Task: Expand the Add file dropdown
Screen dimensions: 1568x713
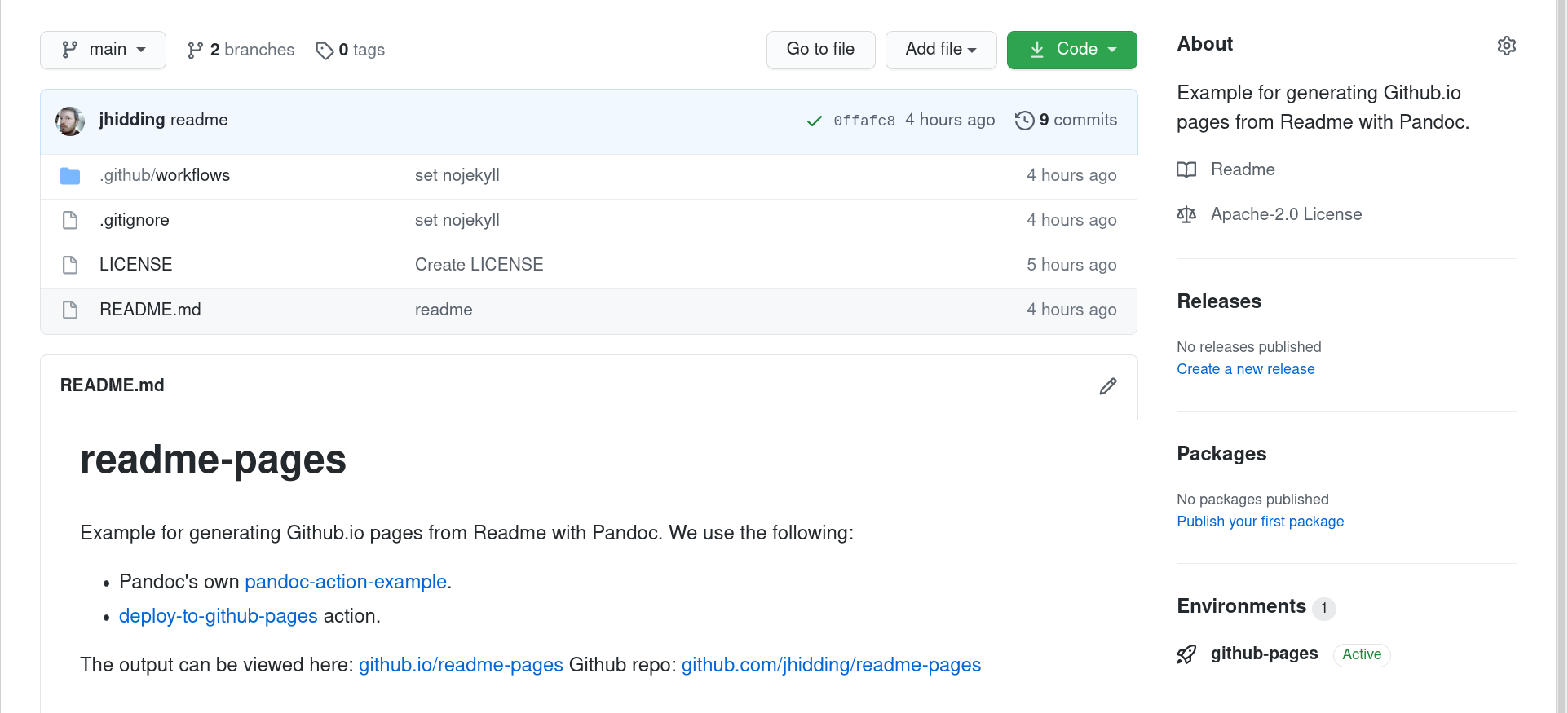Action: (940, 50)
